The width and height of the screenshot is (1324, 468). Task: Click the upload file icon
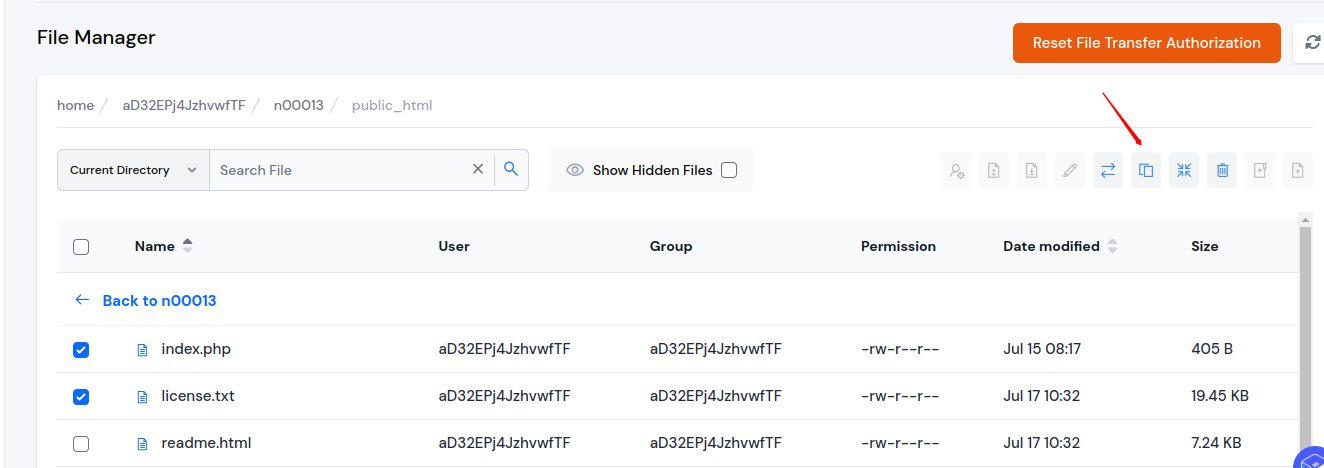tap(994, 170)
